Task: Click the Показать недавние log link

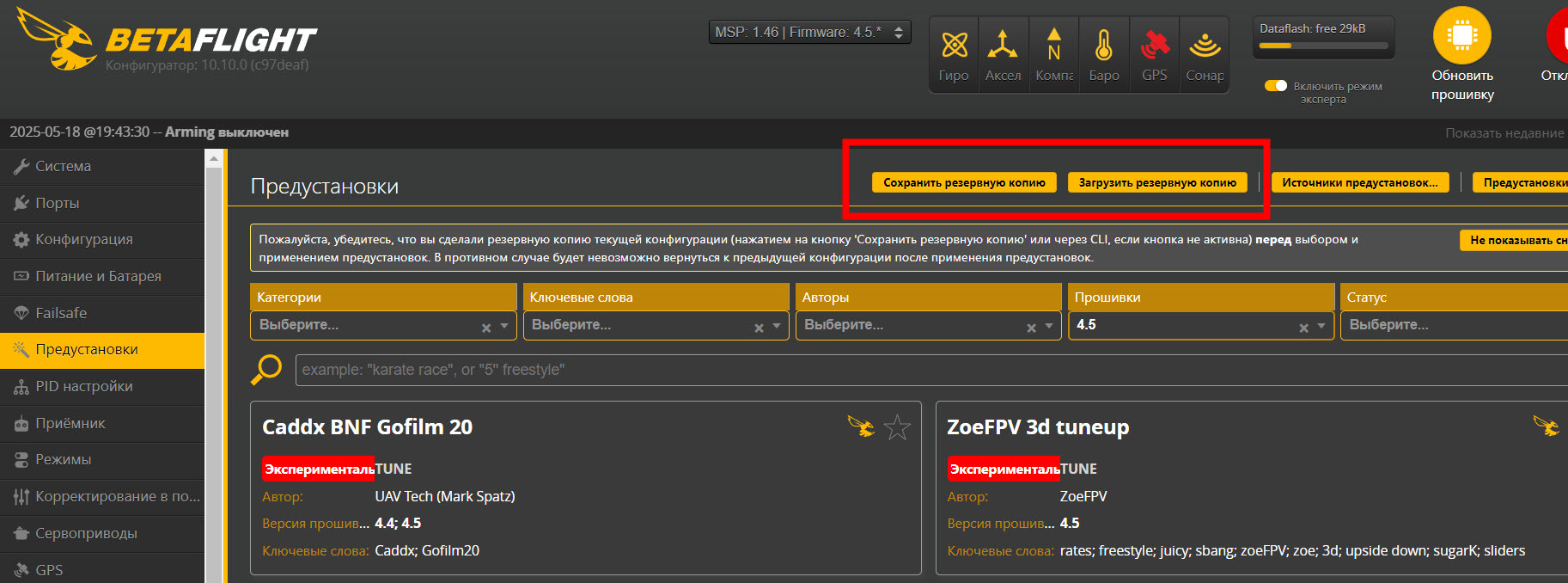Action: (1504, 133)
